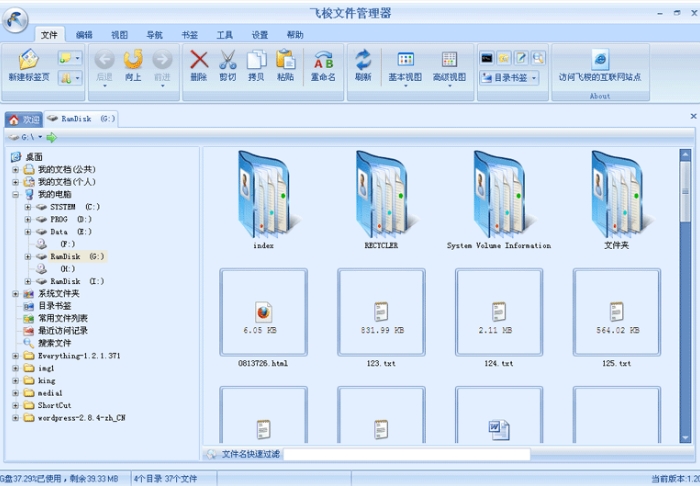Viewport: 700px width, 486px height.
Task: Click the Back (后退) arrow icon
Action: pos(104,59)
